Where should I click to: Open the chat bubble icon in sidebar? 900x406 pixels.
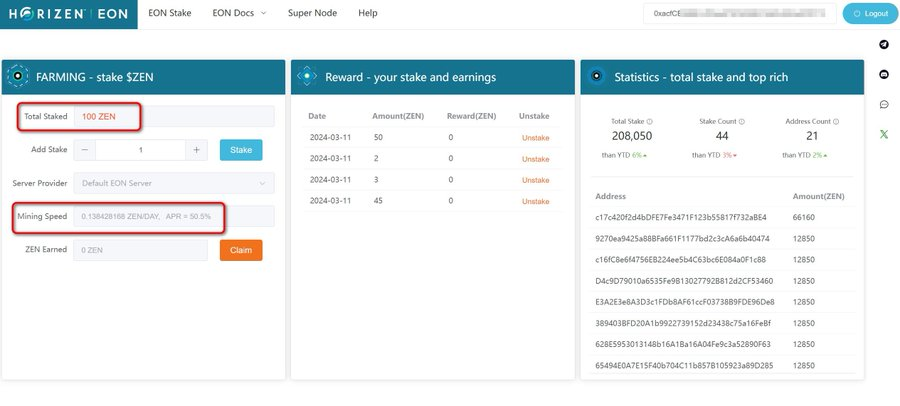884,105
